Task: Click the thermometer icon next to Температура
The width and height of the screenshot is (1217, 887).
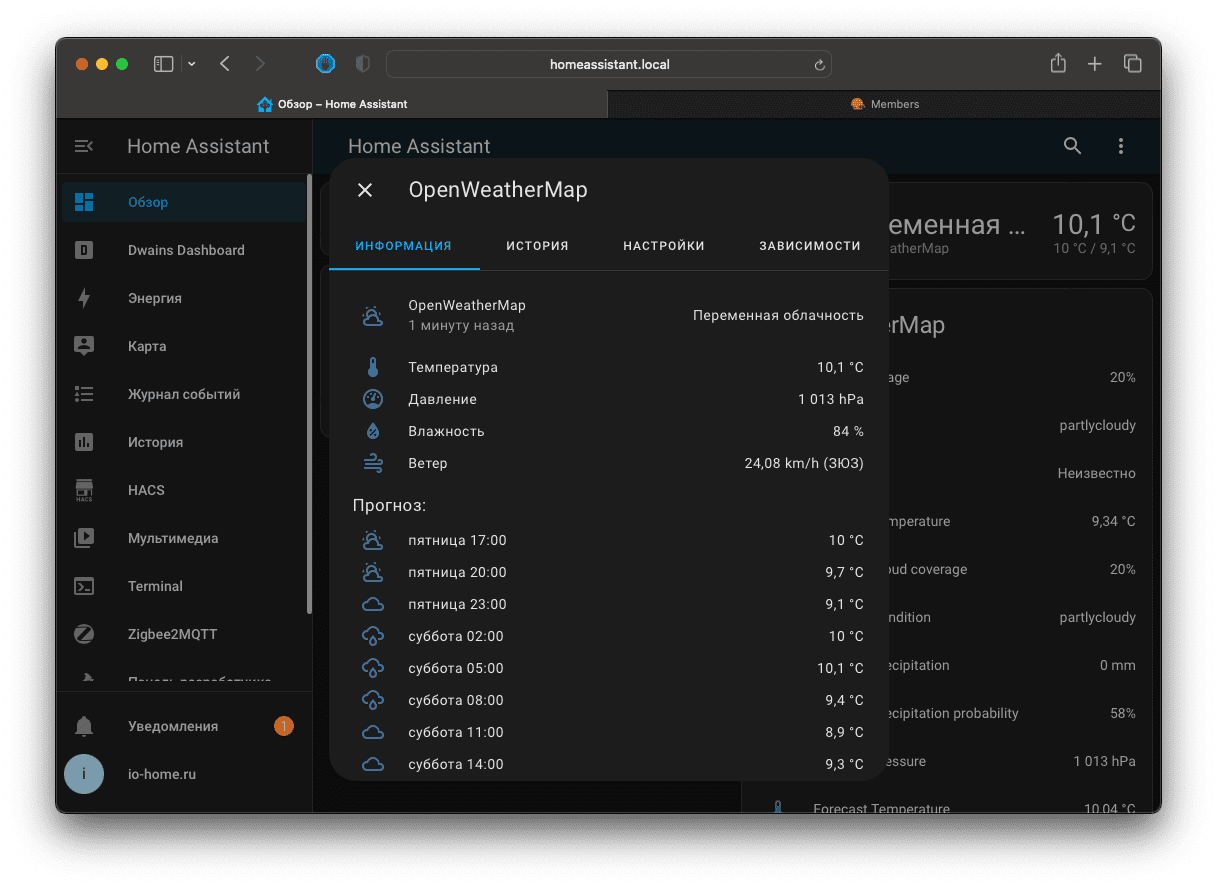Action: coord(372,367)
